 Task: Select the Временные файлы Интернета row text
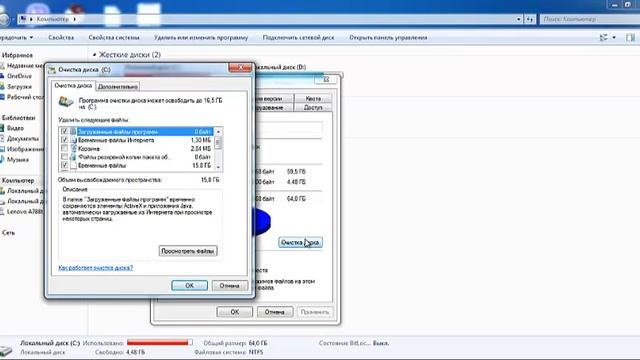pos(116,140)
